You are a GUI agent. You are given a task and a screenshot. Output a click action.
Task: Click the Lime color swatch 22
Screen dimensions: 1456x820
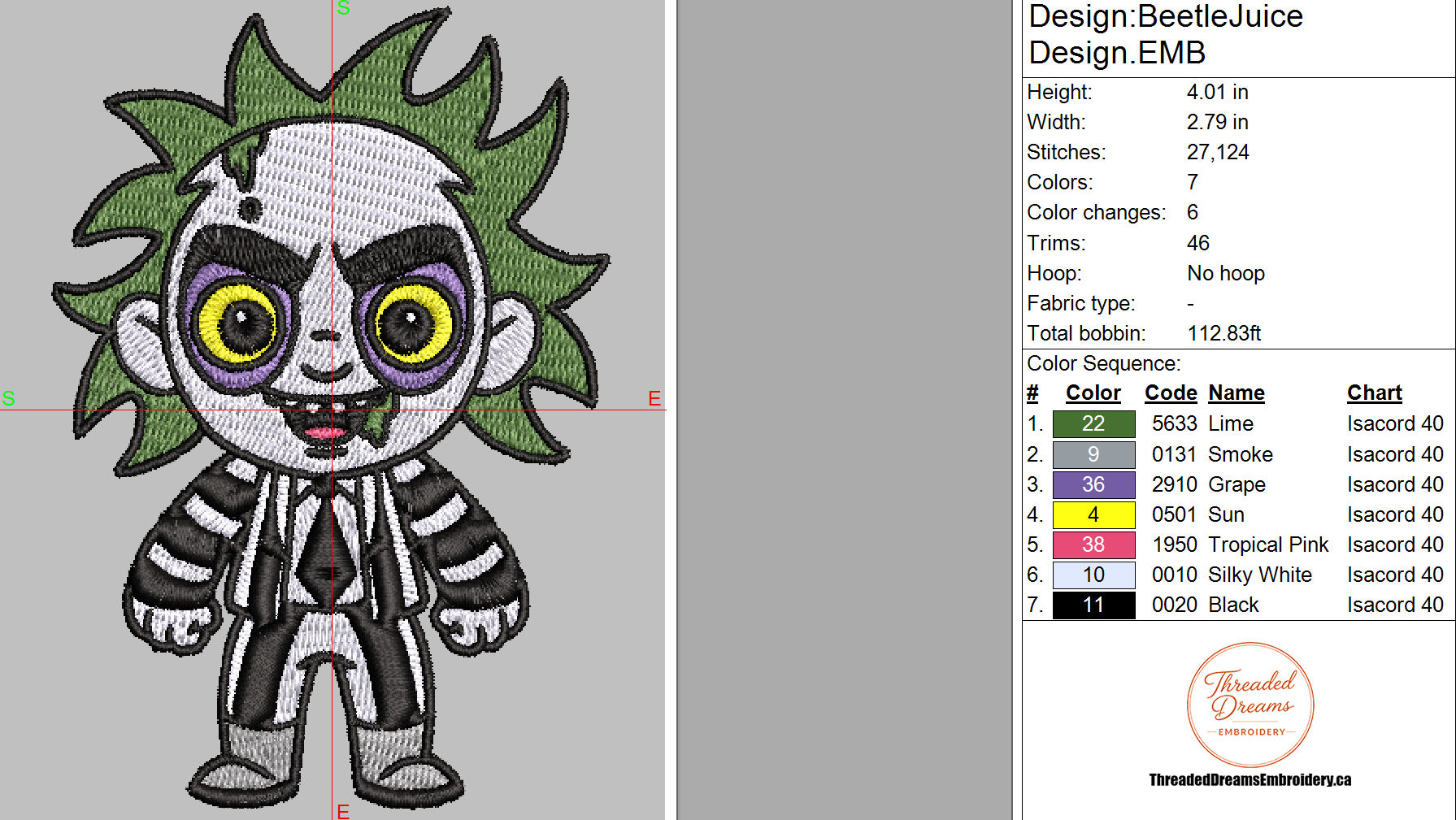pyautogui.click(x=1093, y=423)
